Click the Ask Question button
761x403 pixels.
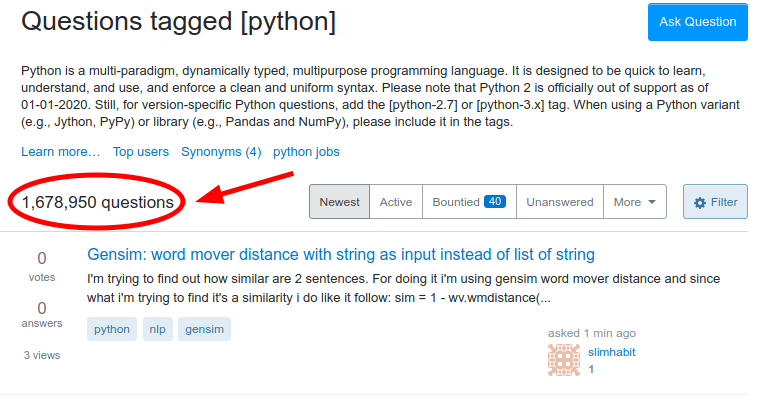pyautogui.click(x=697, y=22)
